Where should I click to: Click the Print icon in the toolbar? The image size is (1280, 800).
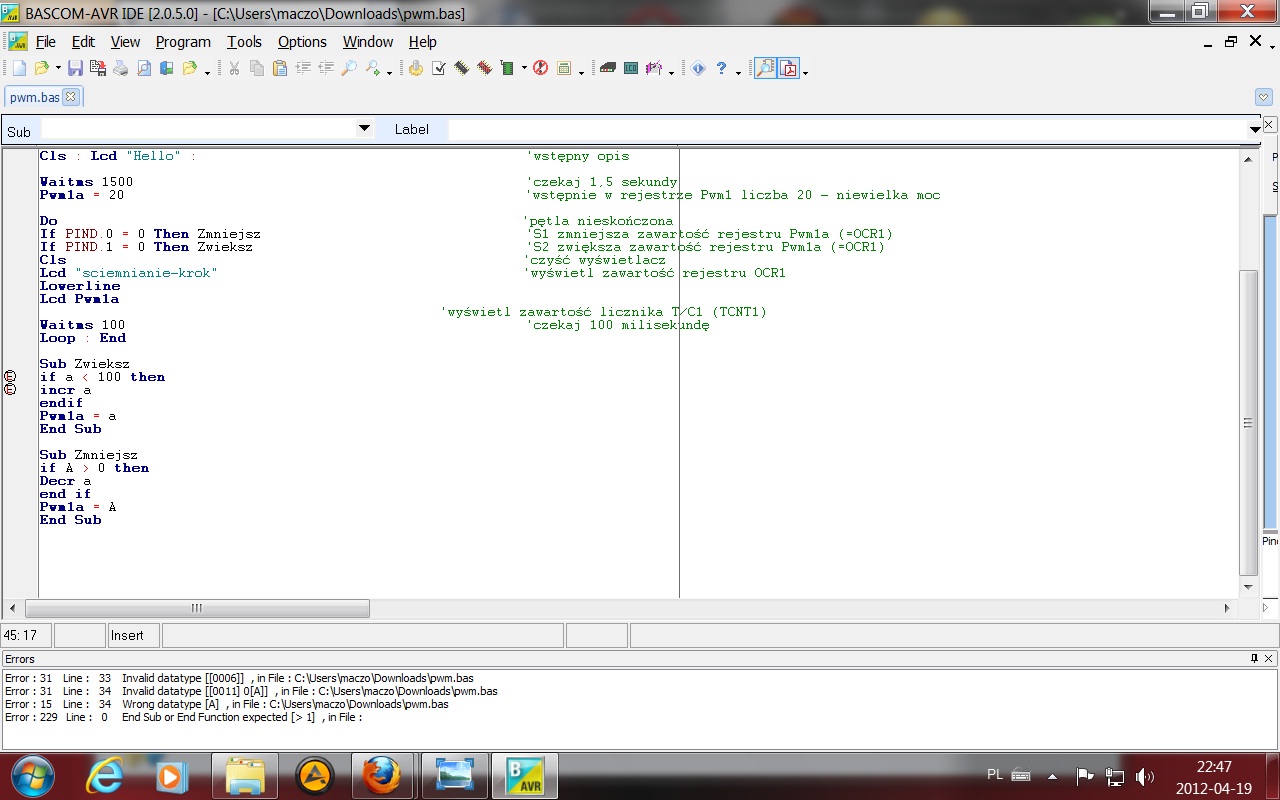(121, 68)
